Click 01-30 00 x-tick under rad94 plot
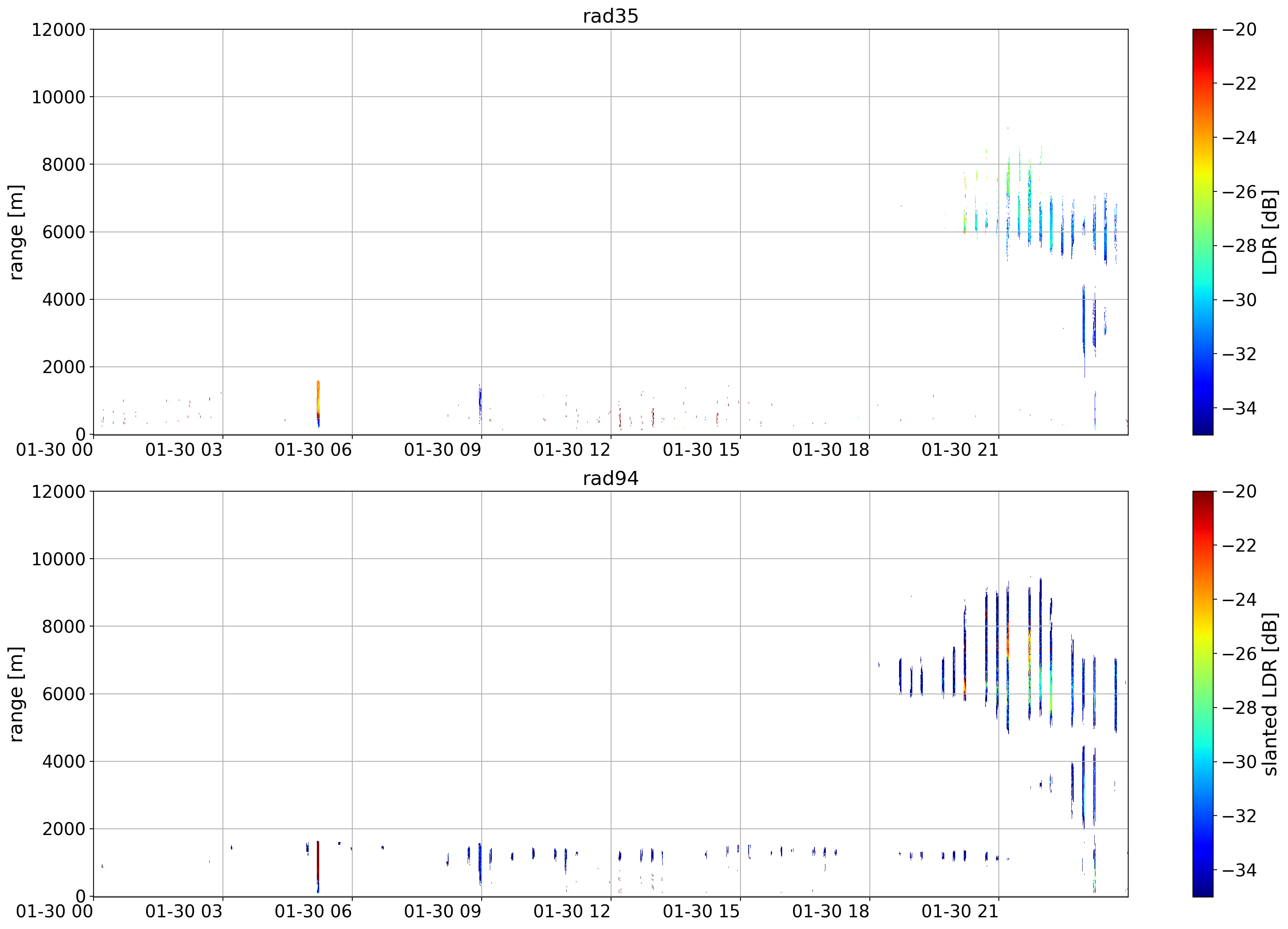Viewport: 1288px width, 929px height. (x=55, y=912)
